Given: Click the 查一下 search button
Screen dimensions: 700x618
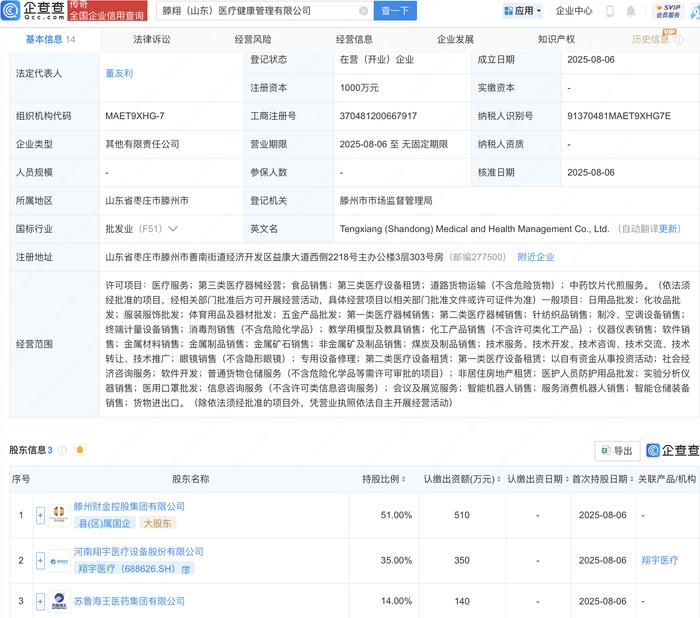Looking at the screenshot, I should [x=395, y=11].
